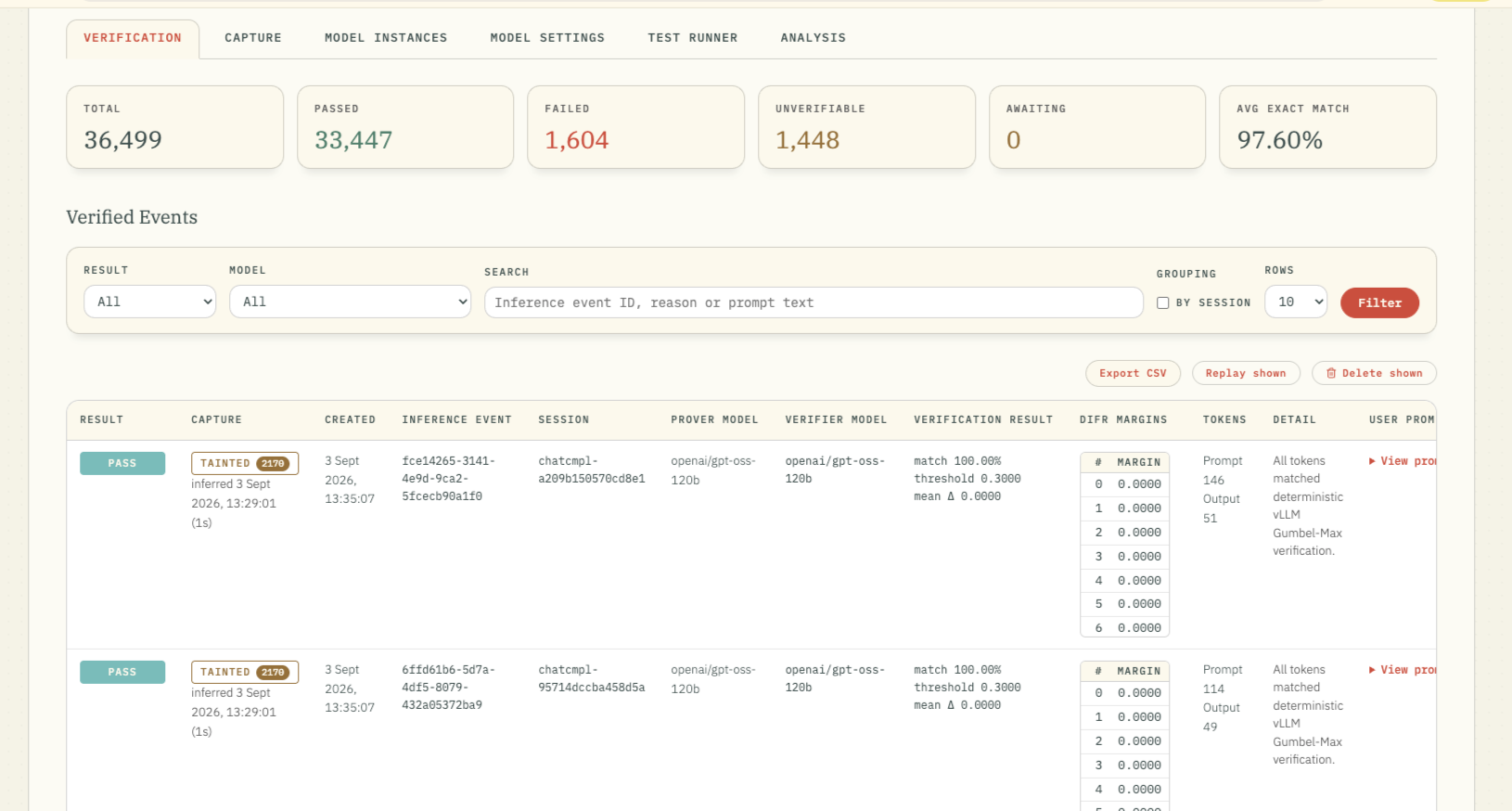1512x811 pixels.
Task: Open the Model filter dropdown
Action: (x=351, y=302)
